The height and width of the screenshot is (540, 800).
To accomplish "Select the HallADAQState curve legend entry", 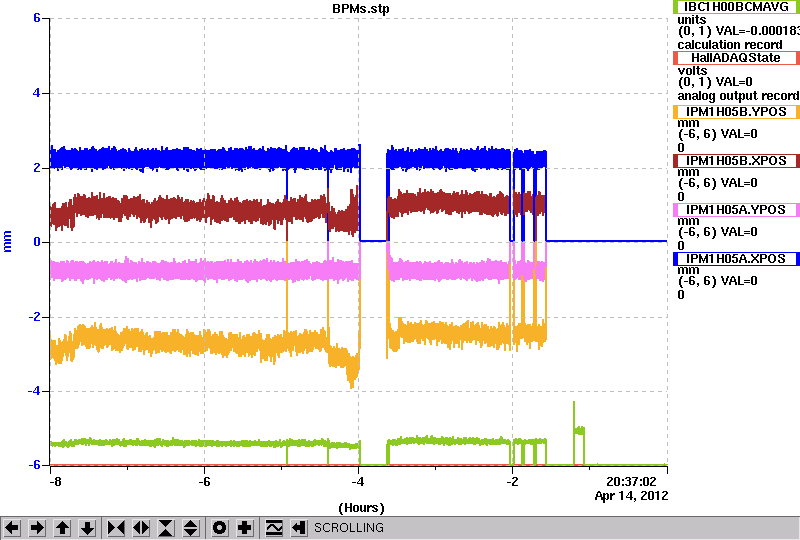I will (x=736, y=58).
